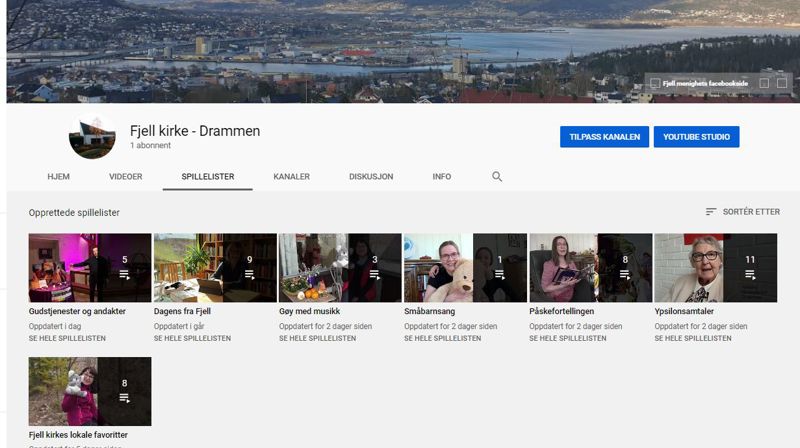Click playlist icon on Ypsilonsamtaler thumbnail
Screen dimensions: 800x448
[750, 275]
